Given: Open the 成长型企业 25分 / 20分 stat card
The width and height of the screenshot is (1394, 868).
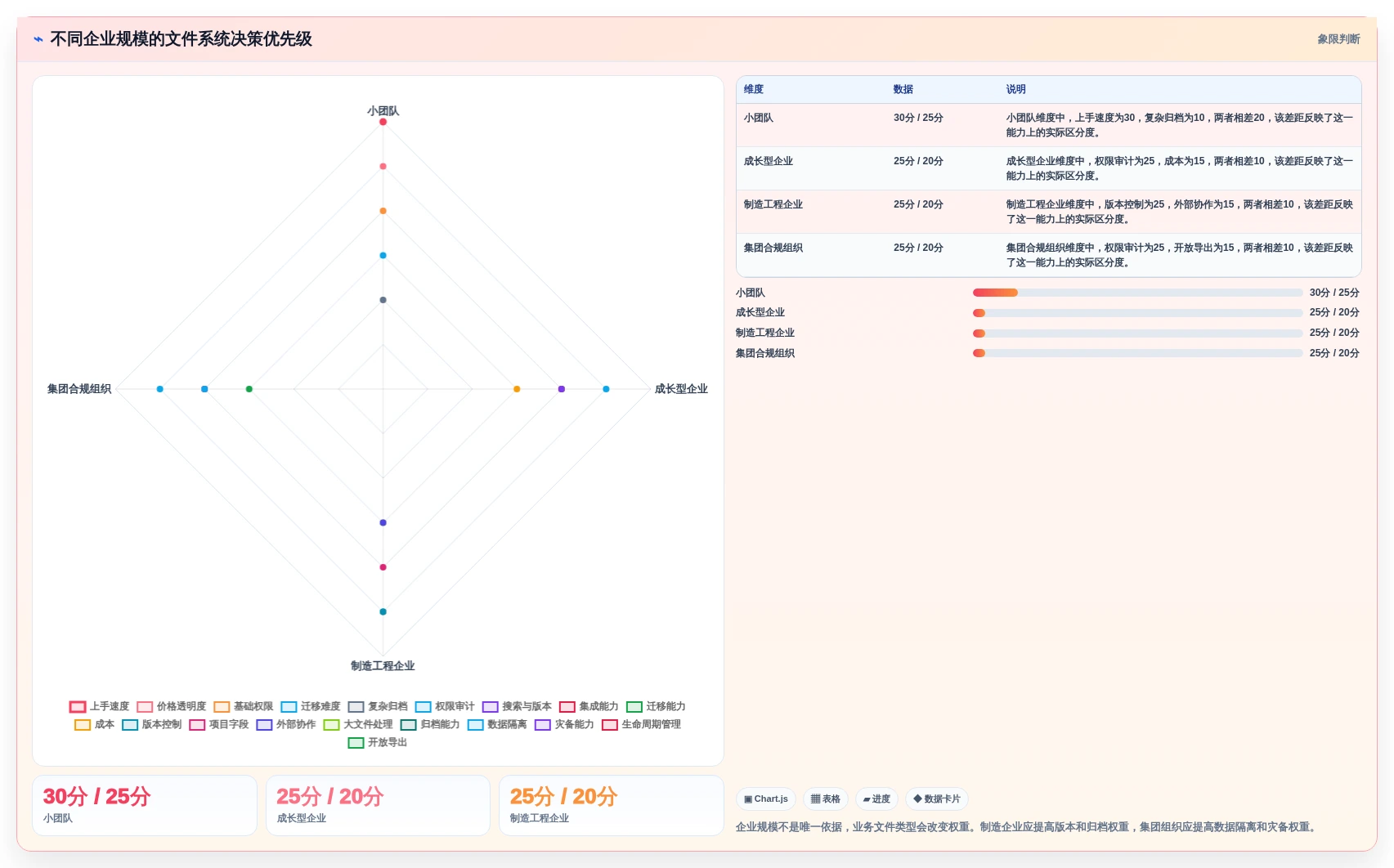Looking at the screenshot, I should tap(378, 805).
